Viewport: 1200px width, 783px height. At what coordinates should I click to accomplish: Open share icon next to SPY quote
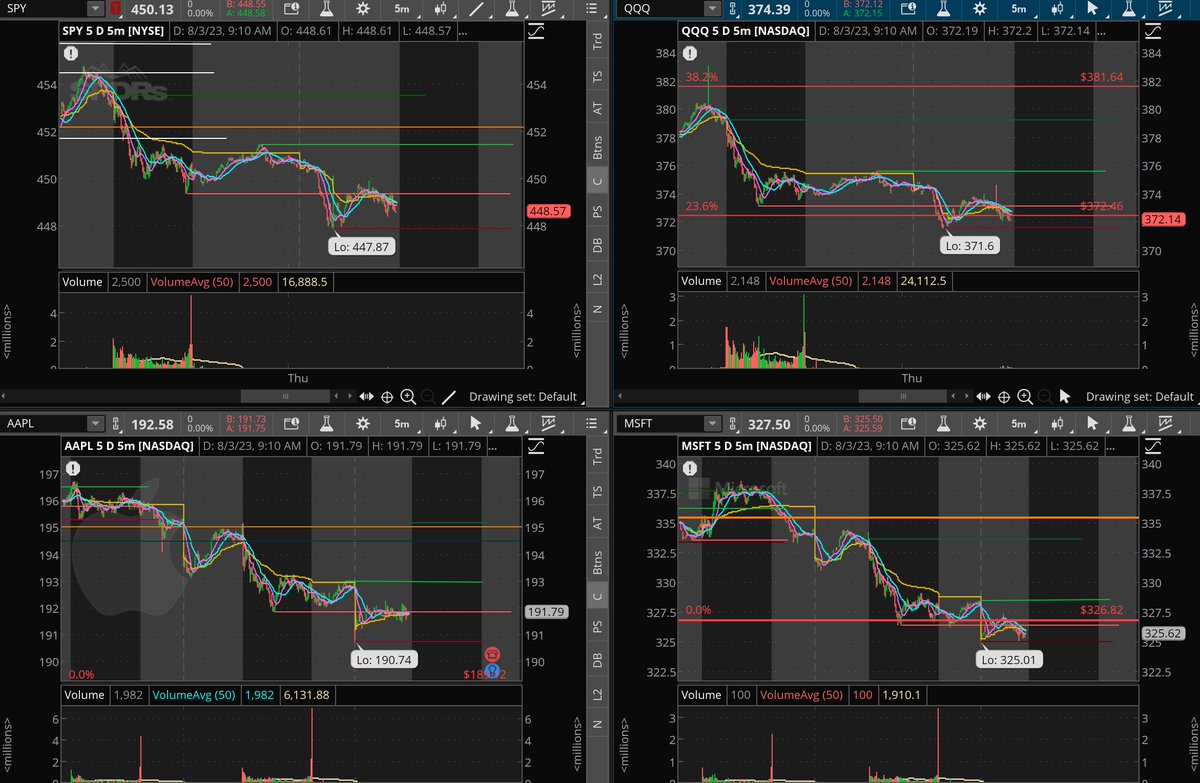click(x=291, y=9)
